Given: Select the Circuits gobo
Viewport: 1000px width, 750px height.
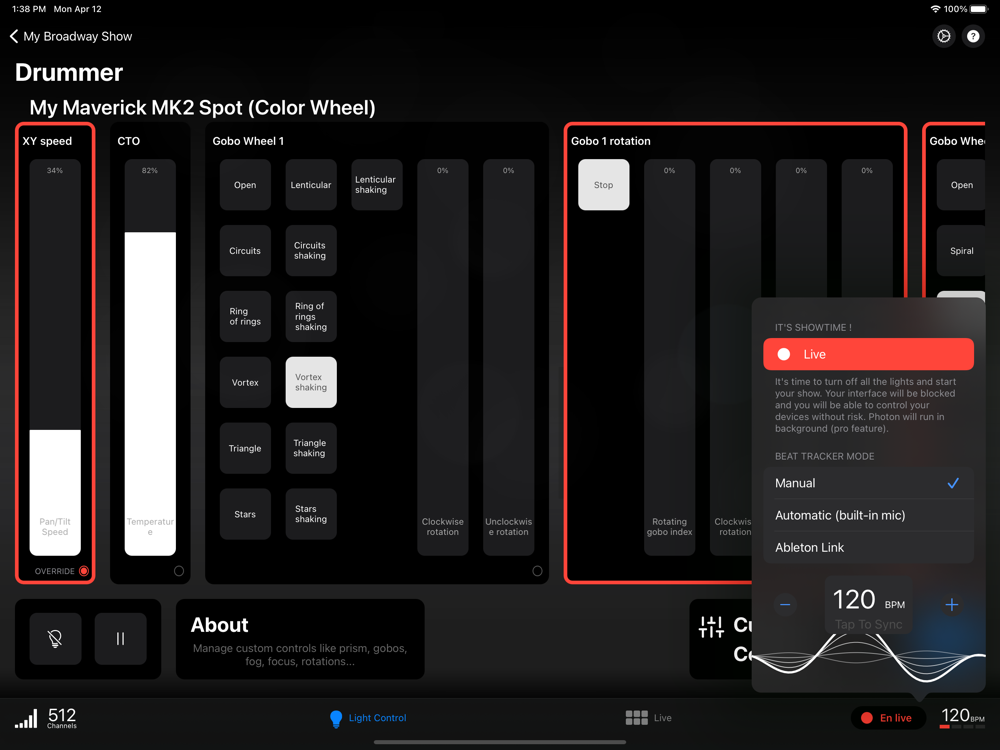Looking at the screenshot, I should 245,251.
